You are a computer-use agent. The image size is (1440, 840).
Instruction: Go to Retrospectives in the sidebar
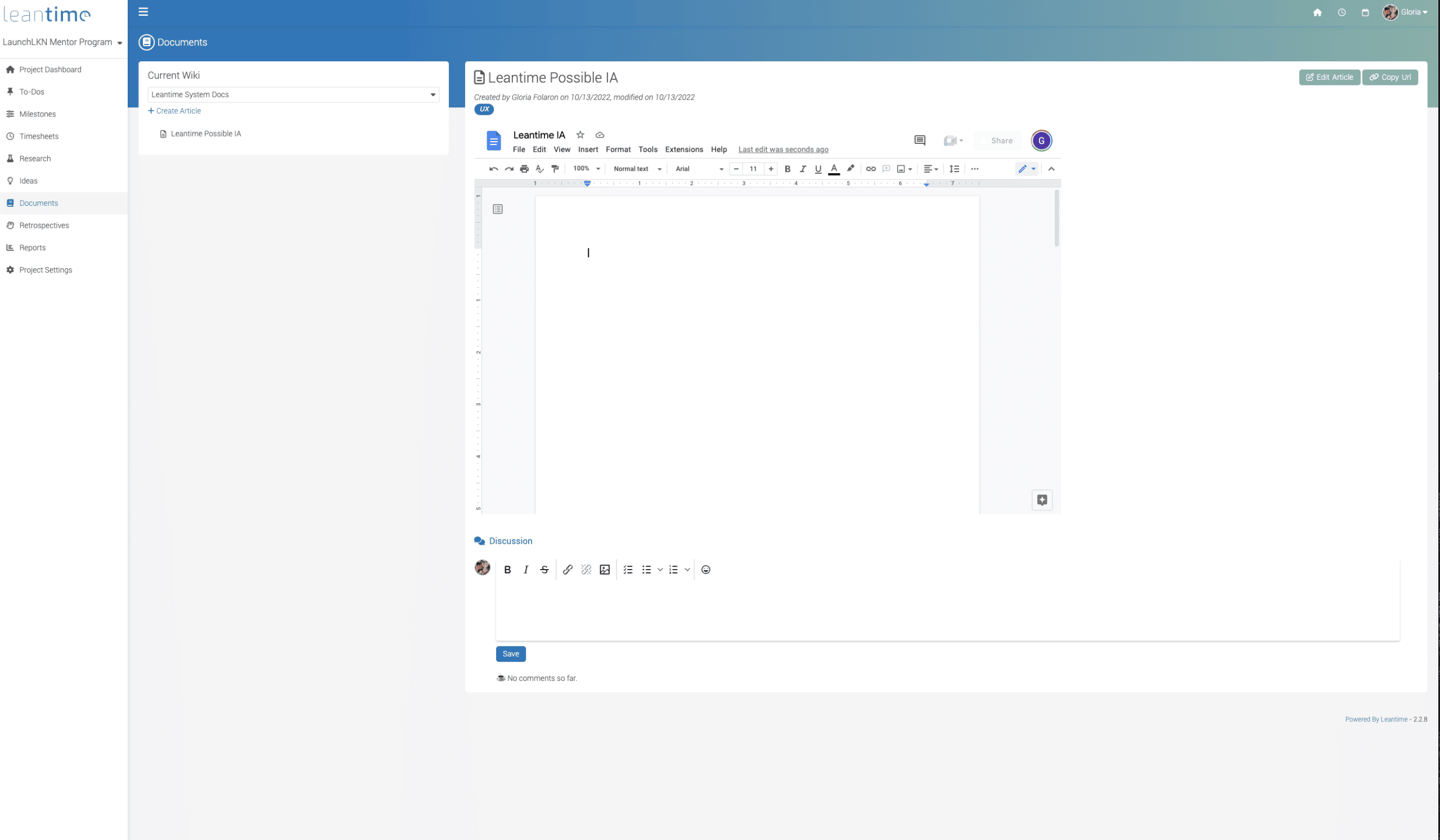pos(44,225)
